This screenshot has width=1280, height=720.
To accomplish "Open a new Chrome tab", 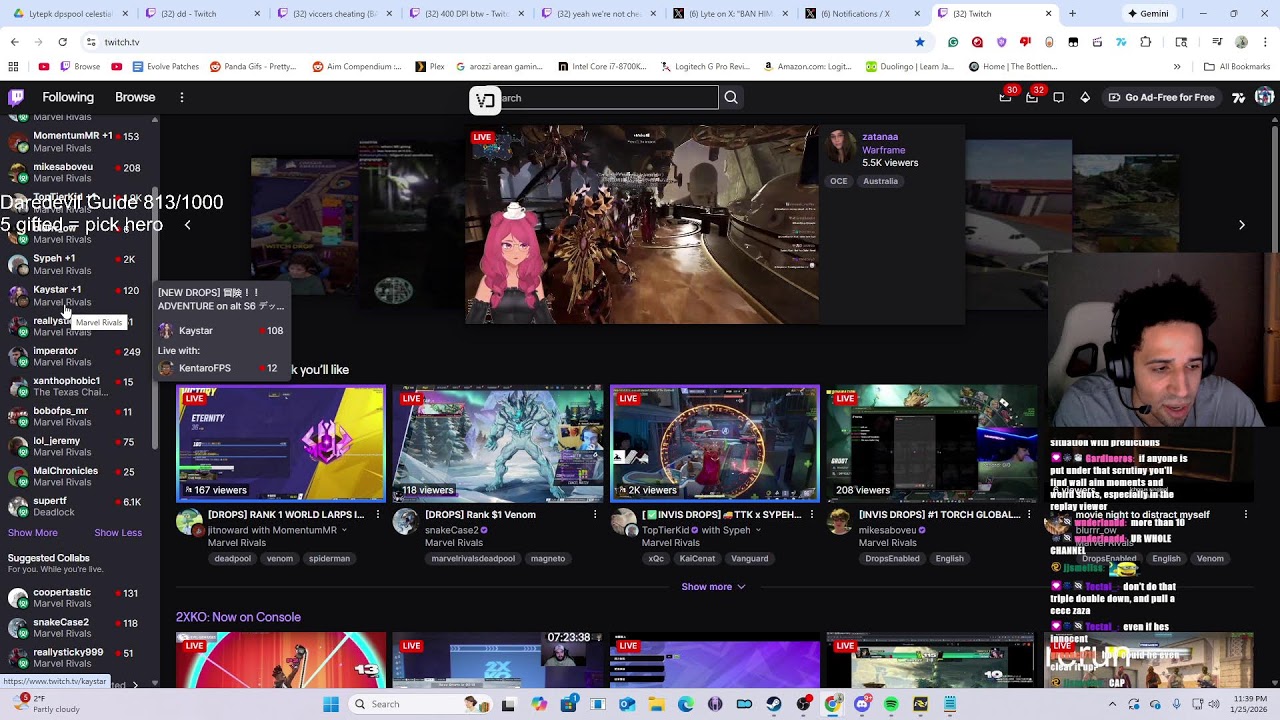I will [x=1072, y=14].
